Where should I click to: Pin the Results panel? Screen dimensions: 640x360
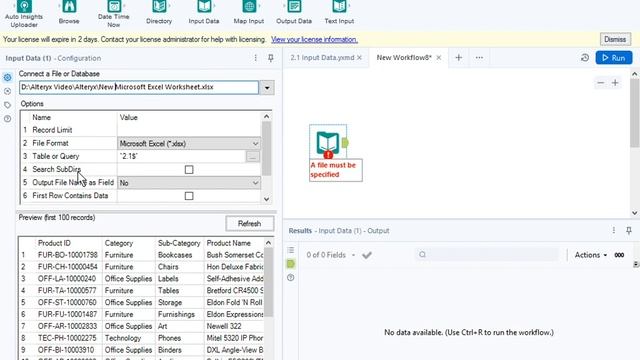[629, 231]
